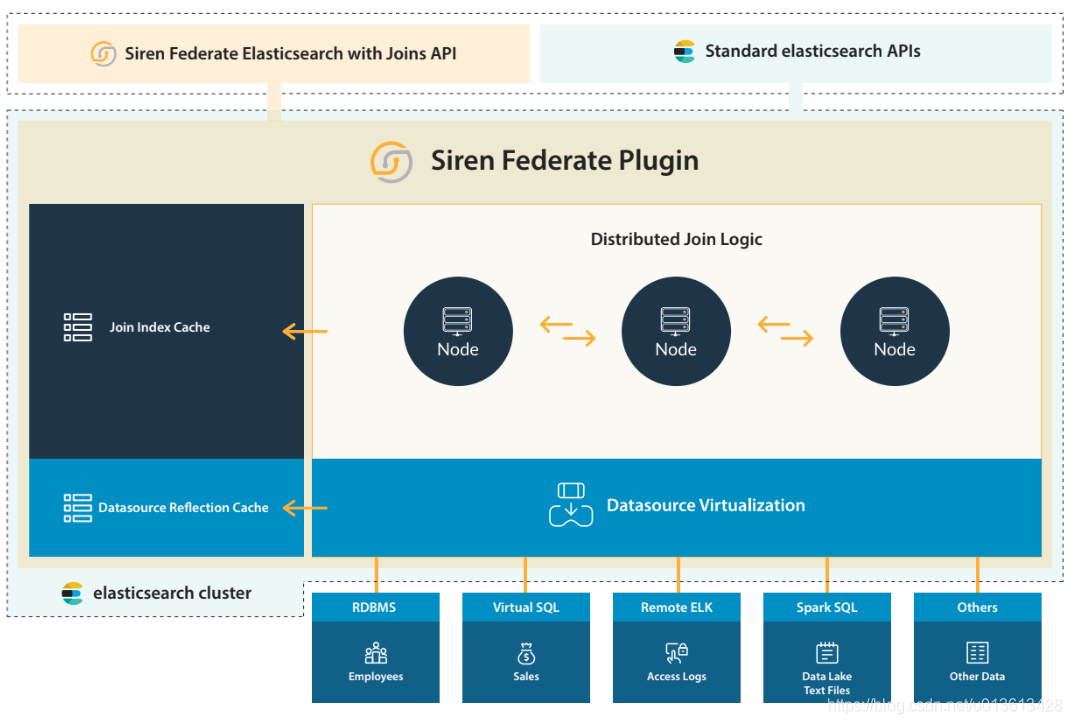Click the Data Lake Text Files label
Viewport: 1072px width, 724px height.
pos(827,683)
